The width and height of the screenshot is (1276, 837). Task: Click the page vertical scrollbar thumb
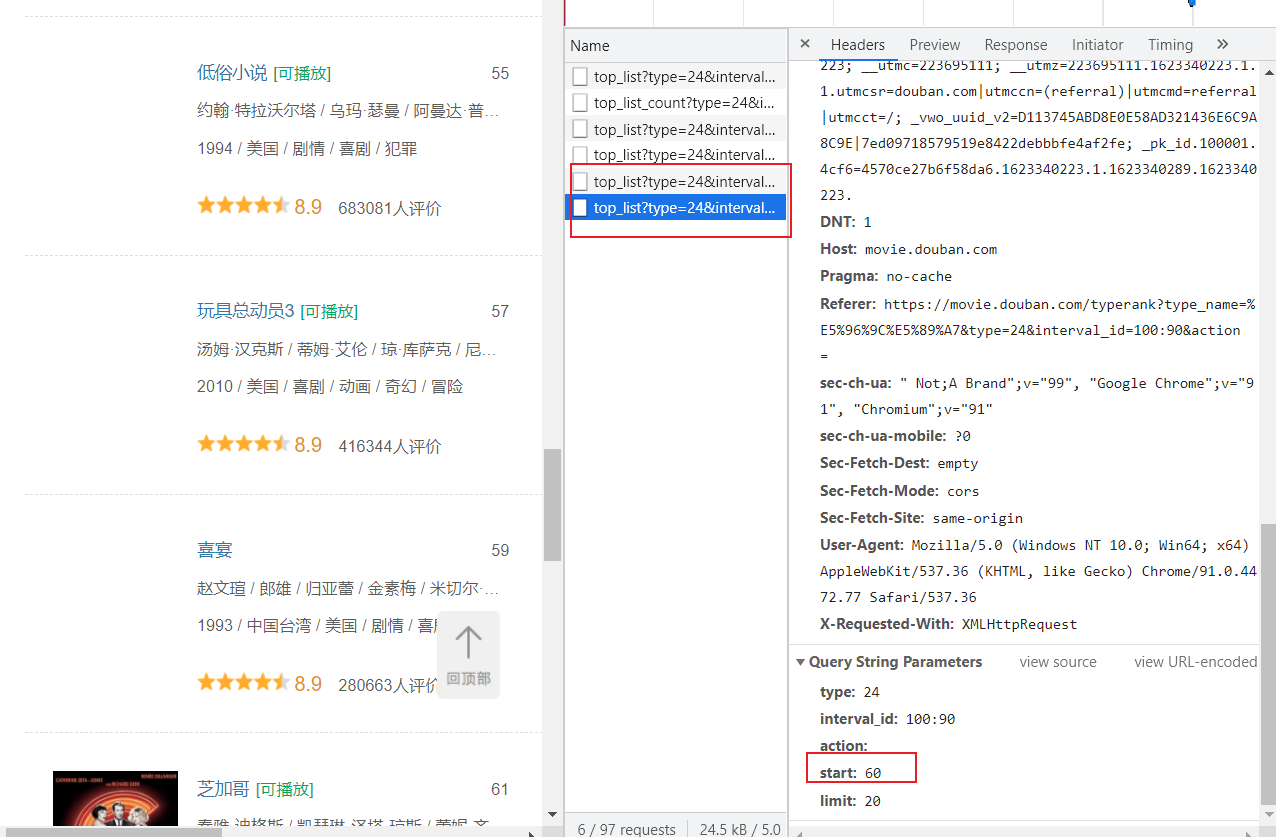[x=552, y=505]
